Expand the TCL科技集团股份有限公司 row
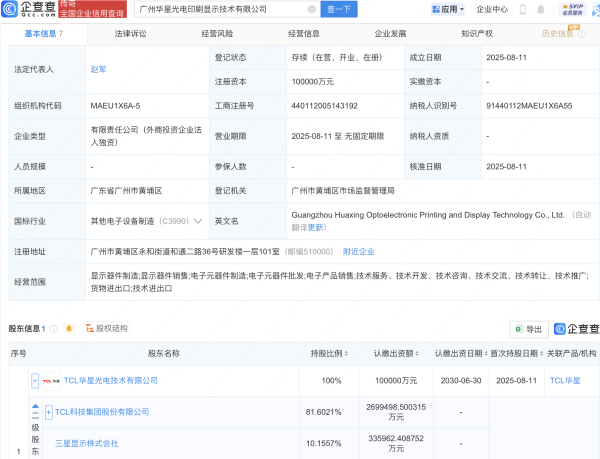600x459 pixels. [x=49, y=412]
